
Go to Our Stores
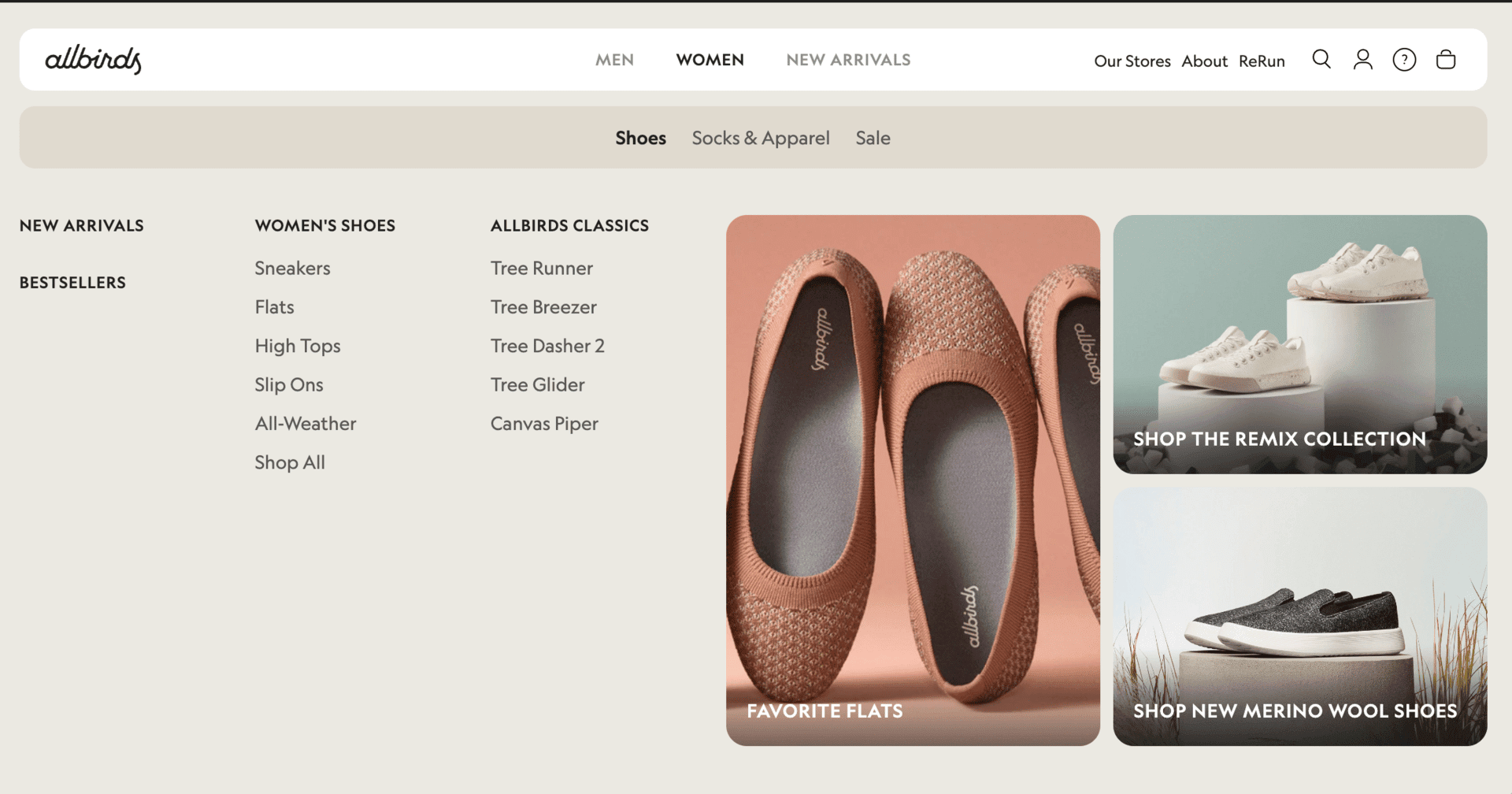tap(1132, 61)
